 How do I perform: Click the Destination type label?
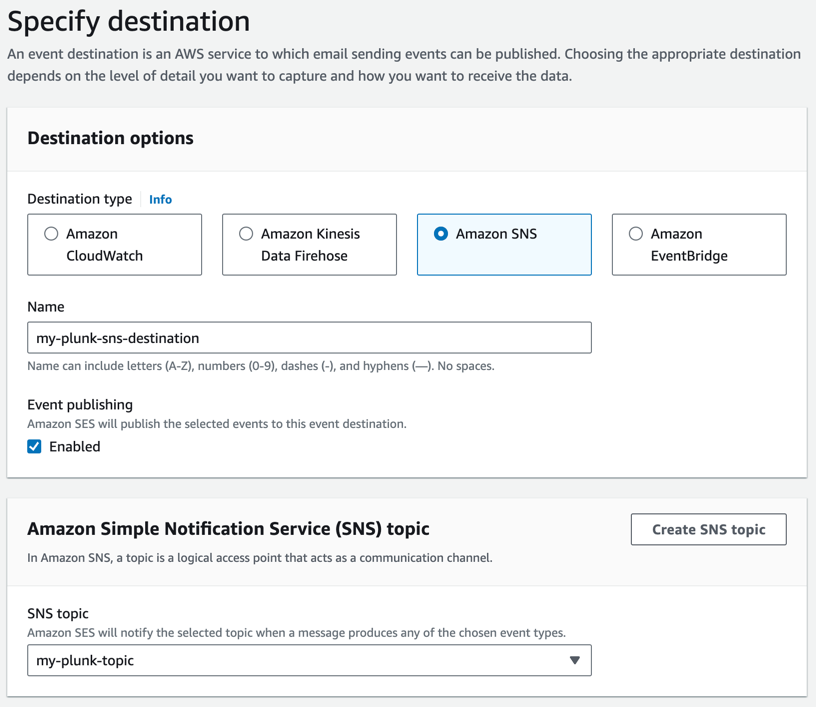[x=80, y=199]
